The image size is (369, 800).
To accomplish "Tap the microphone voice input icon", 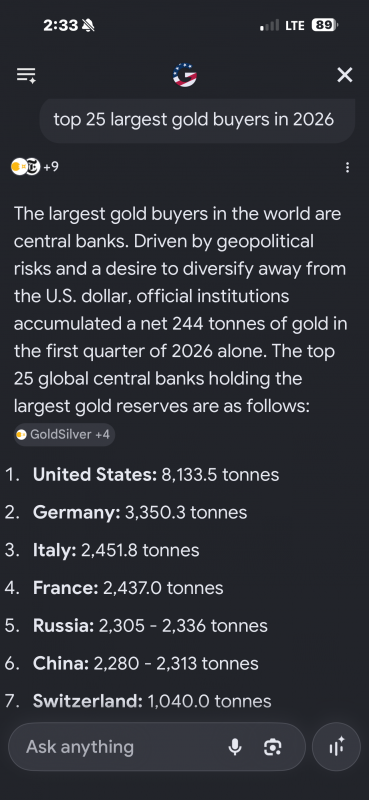I will tap(235, 747).
